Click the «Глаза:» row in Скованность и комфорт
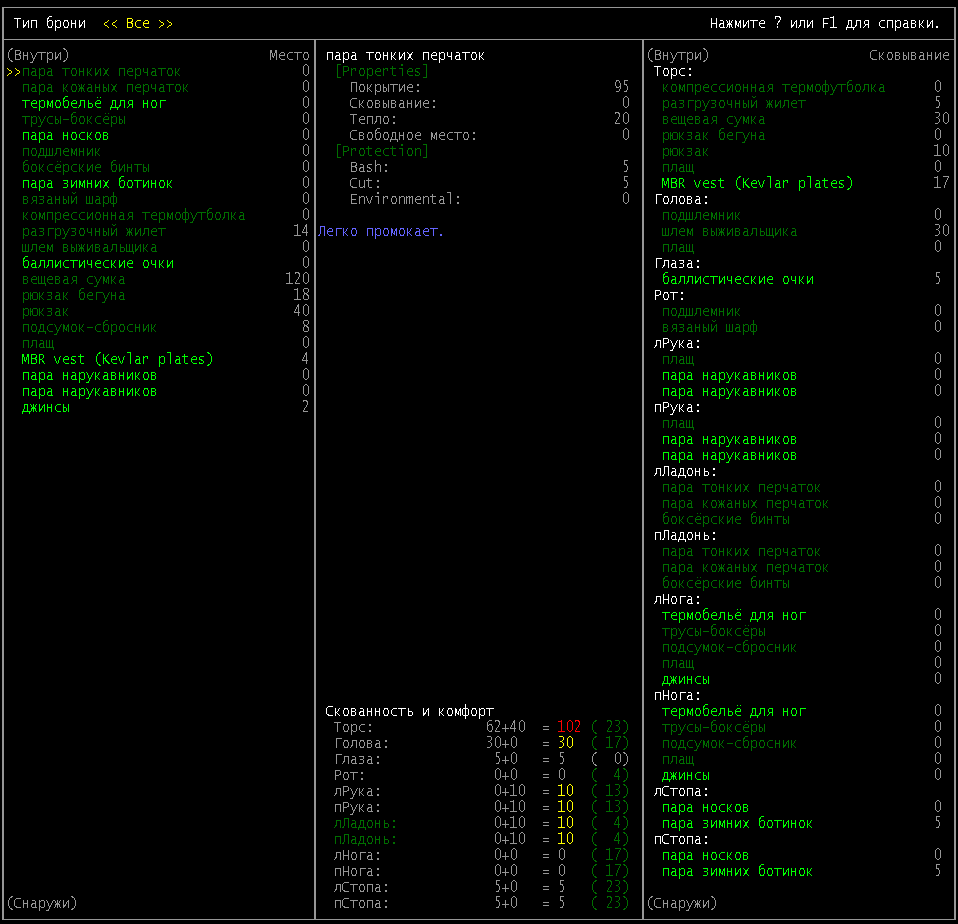The height and width of the screenshot is (924, 958). 481,759
